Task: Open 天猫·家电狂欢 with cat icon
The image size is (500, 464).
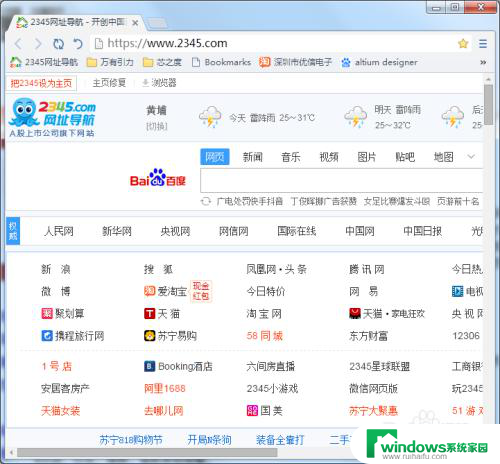Action: (387, 314)
